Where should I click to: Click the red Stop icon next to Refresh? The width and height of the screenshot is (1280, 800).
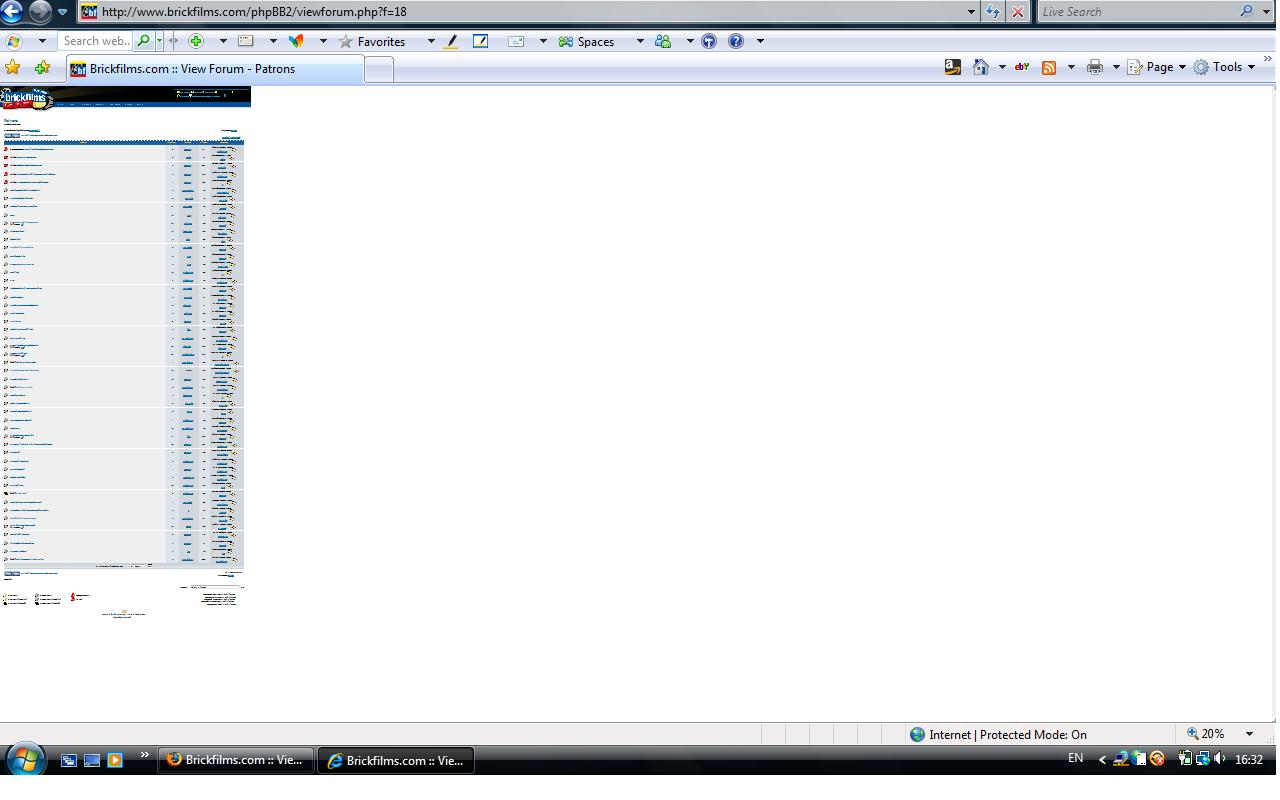(1017, 12)
